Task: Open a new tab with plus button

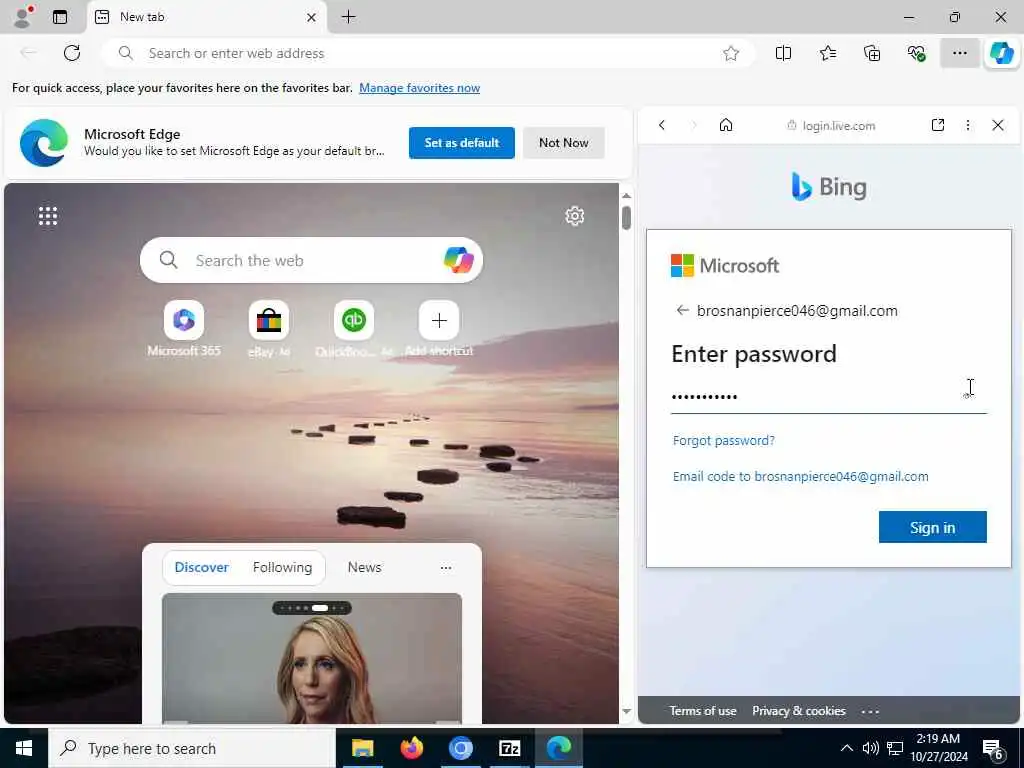Action: pos(349,17)
